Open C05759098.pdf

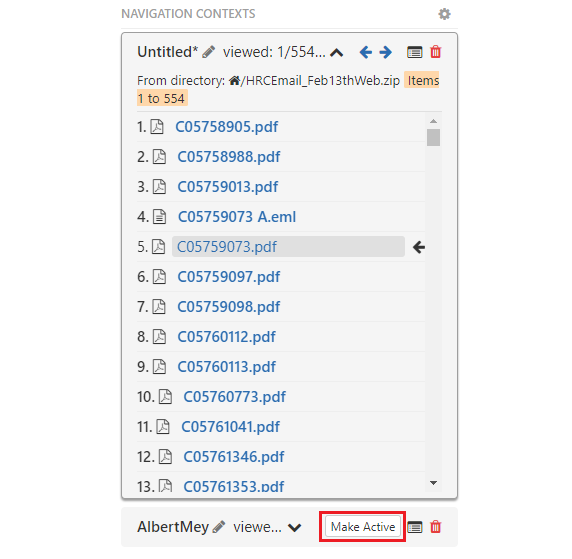[229, 307]
